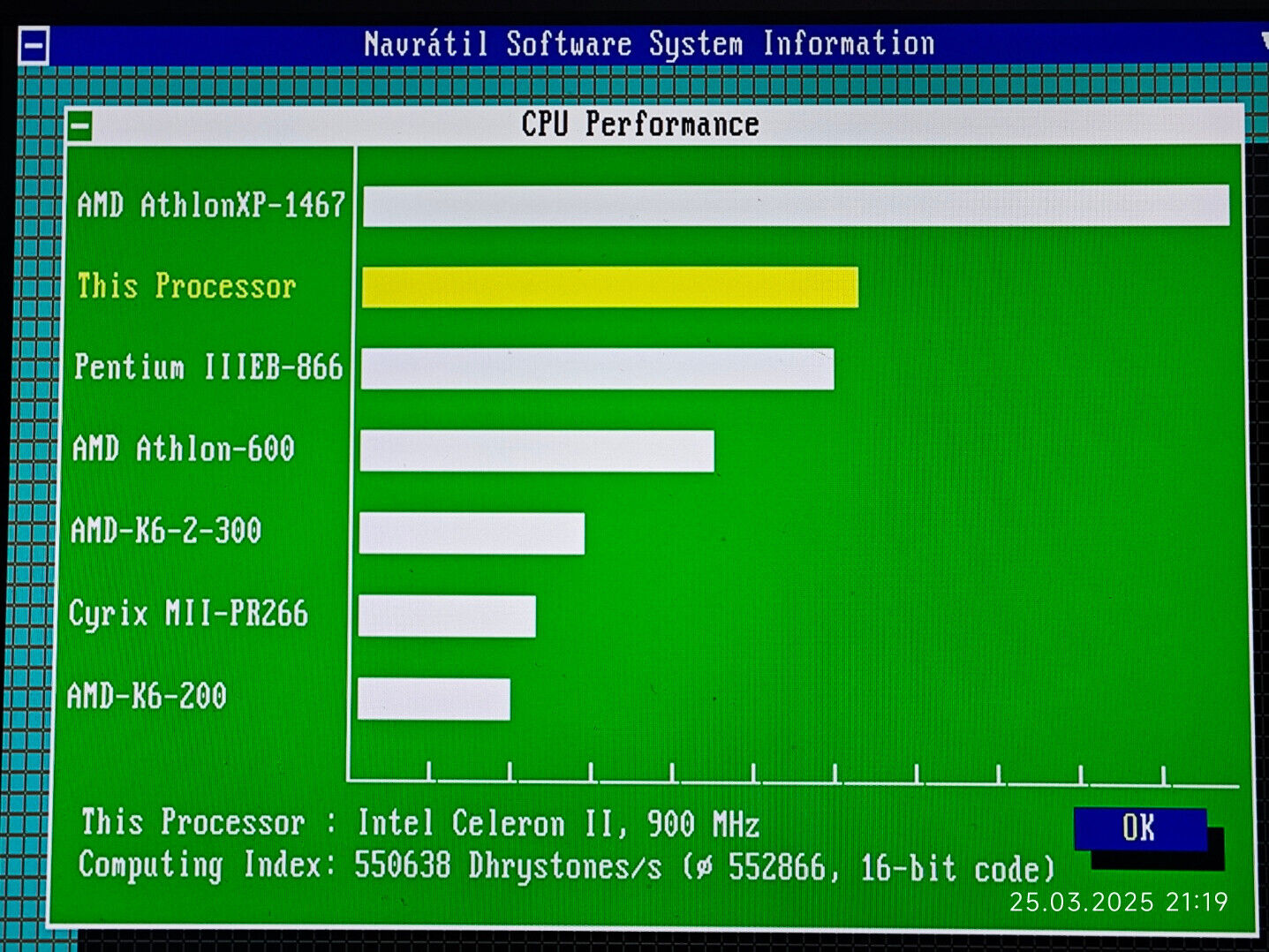Click the AMD Athlon-600 bar
The height and width of the screenshot is (952, 1269).
tap(537, 451)
